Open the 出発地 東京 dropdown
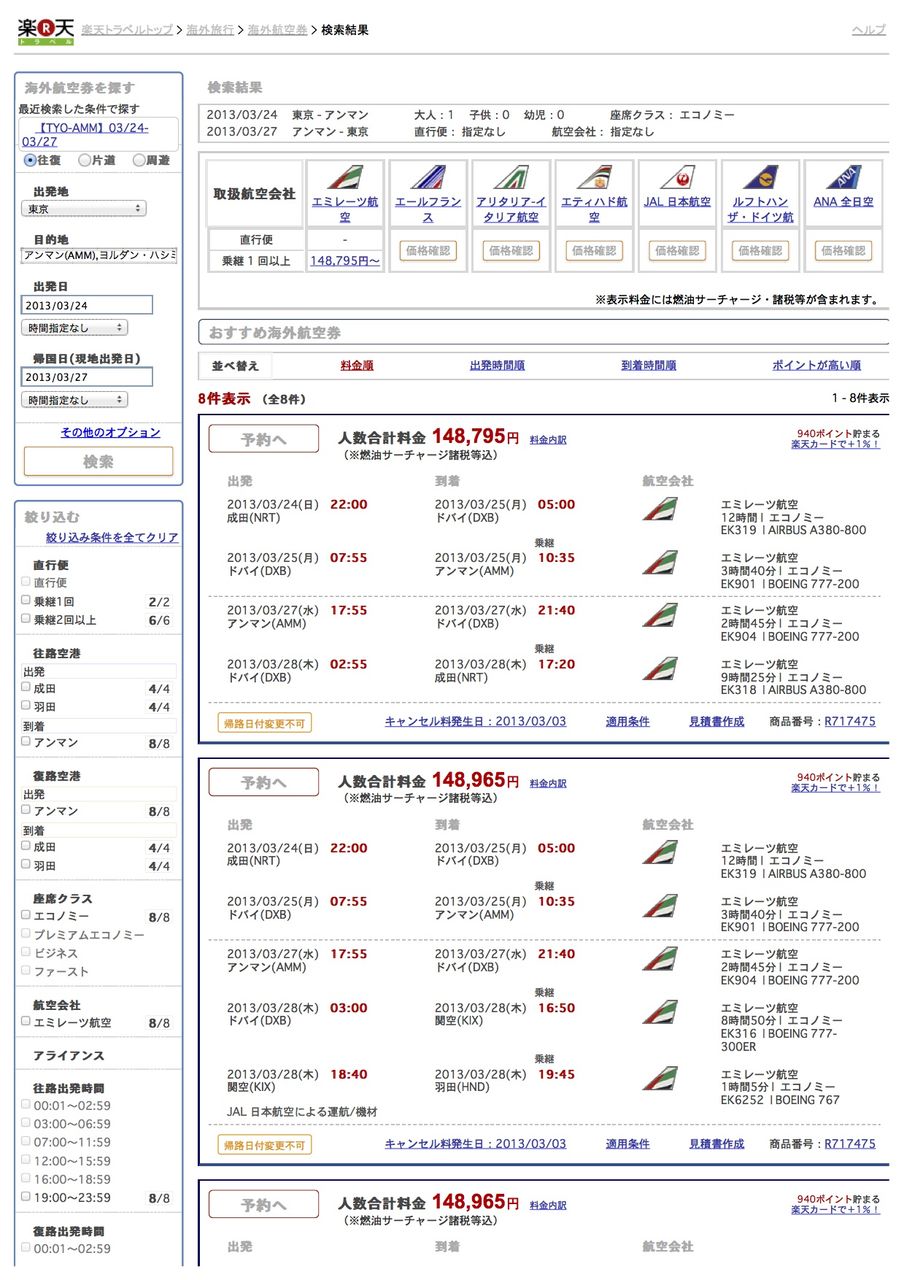 click(84, 209)
